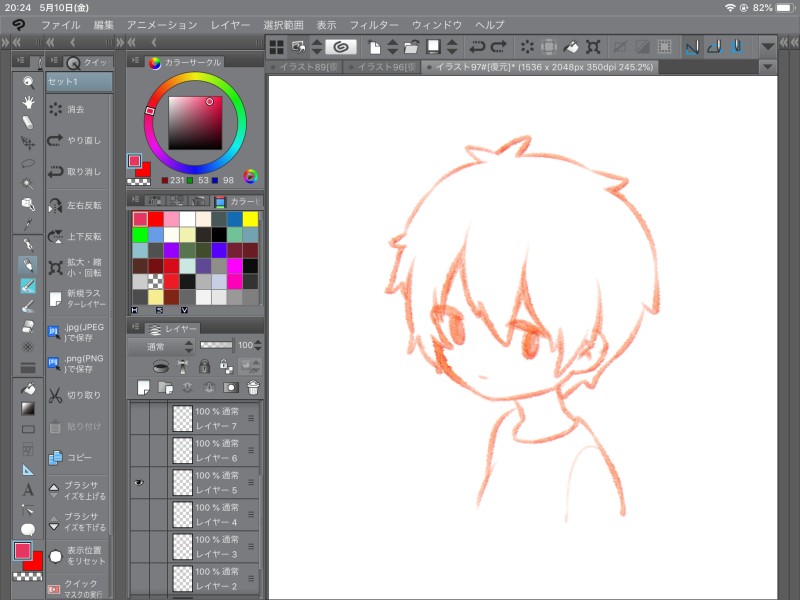
Task: Click Redo arrow in command bar
Action: pos(498,47)
